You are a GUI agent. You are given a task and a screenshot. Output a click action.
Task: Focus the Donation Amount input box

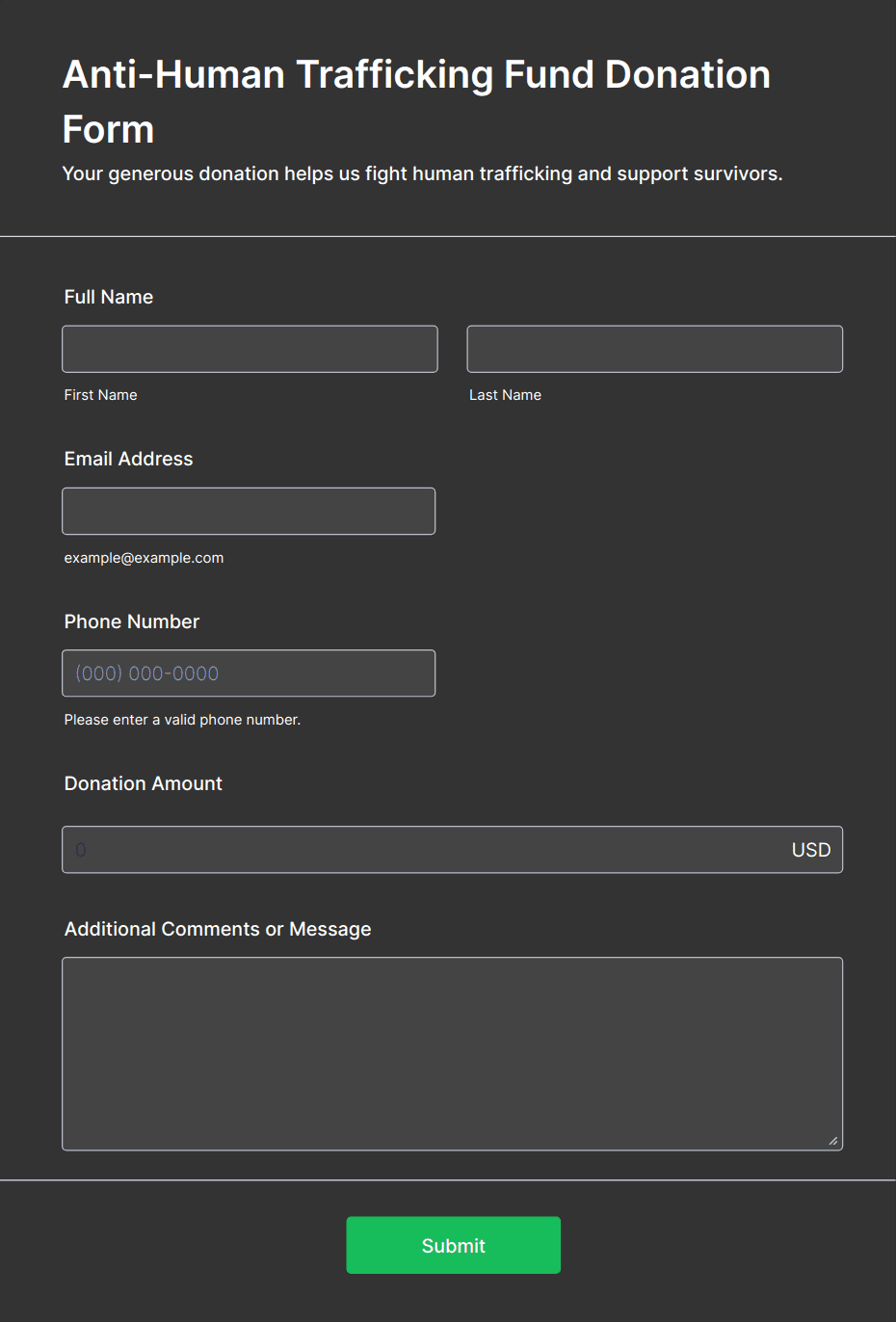click(424, 850)
